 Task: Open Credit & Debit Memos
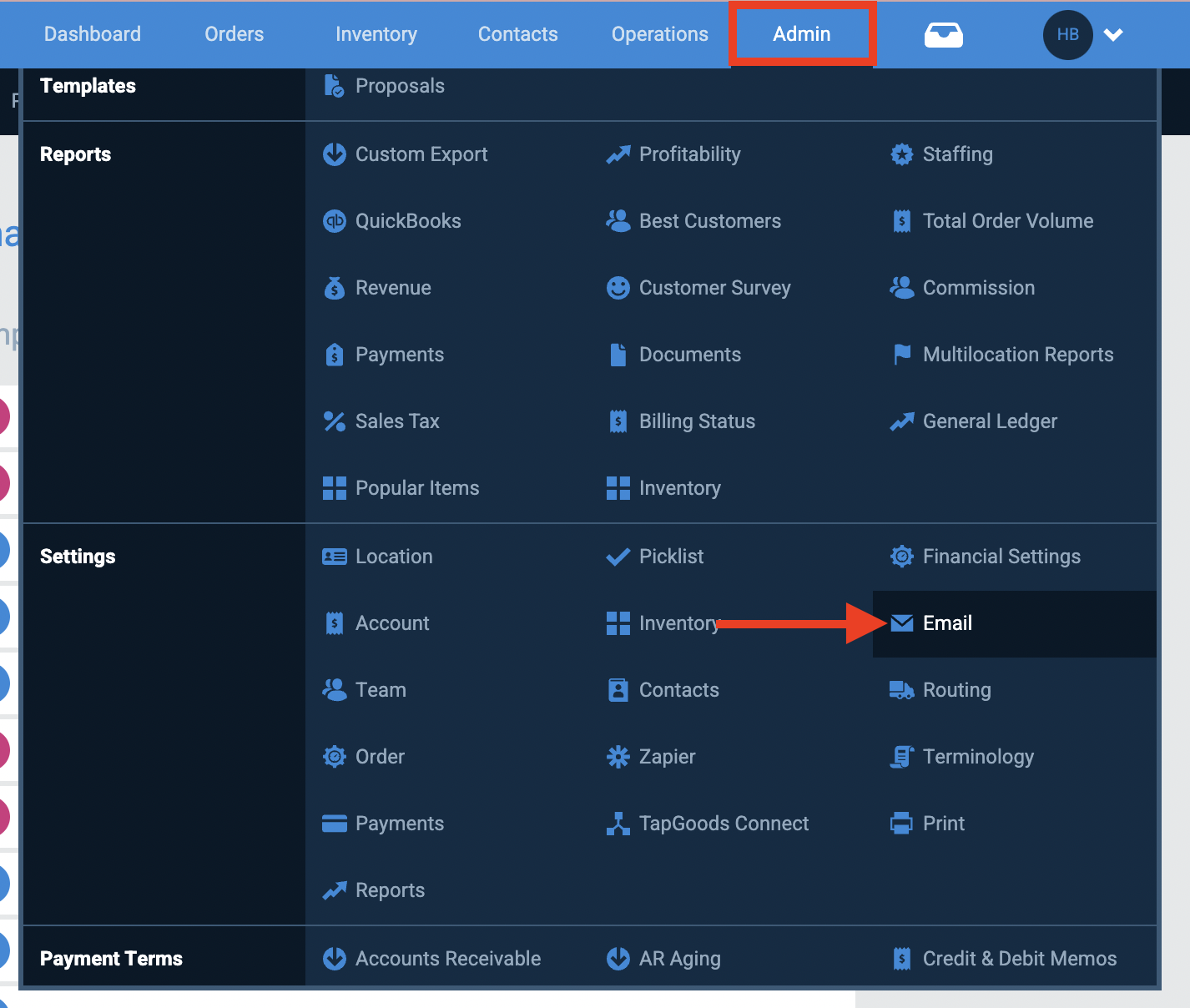(1020, 959)
